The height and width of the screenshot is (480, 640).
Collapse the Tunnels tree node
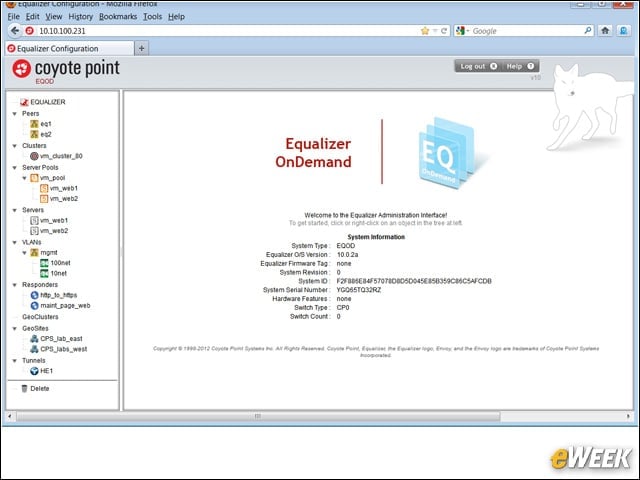[15, 361]
